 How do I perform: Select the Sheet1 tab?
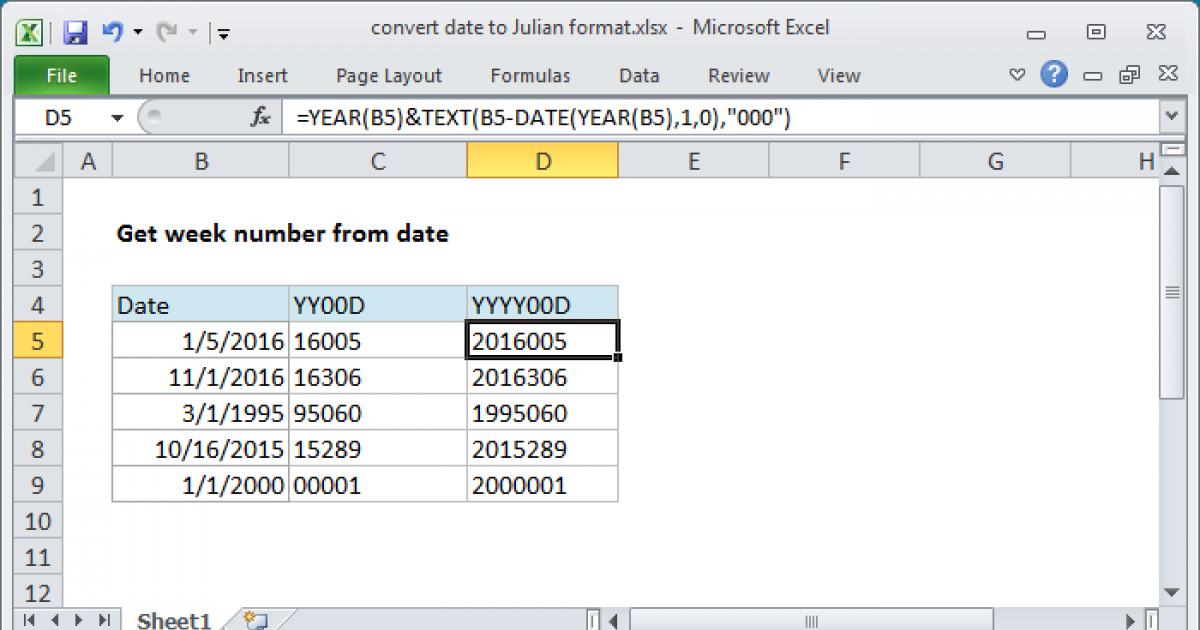(x=173, y=620)
